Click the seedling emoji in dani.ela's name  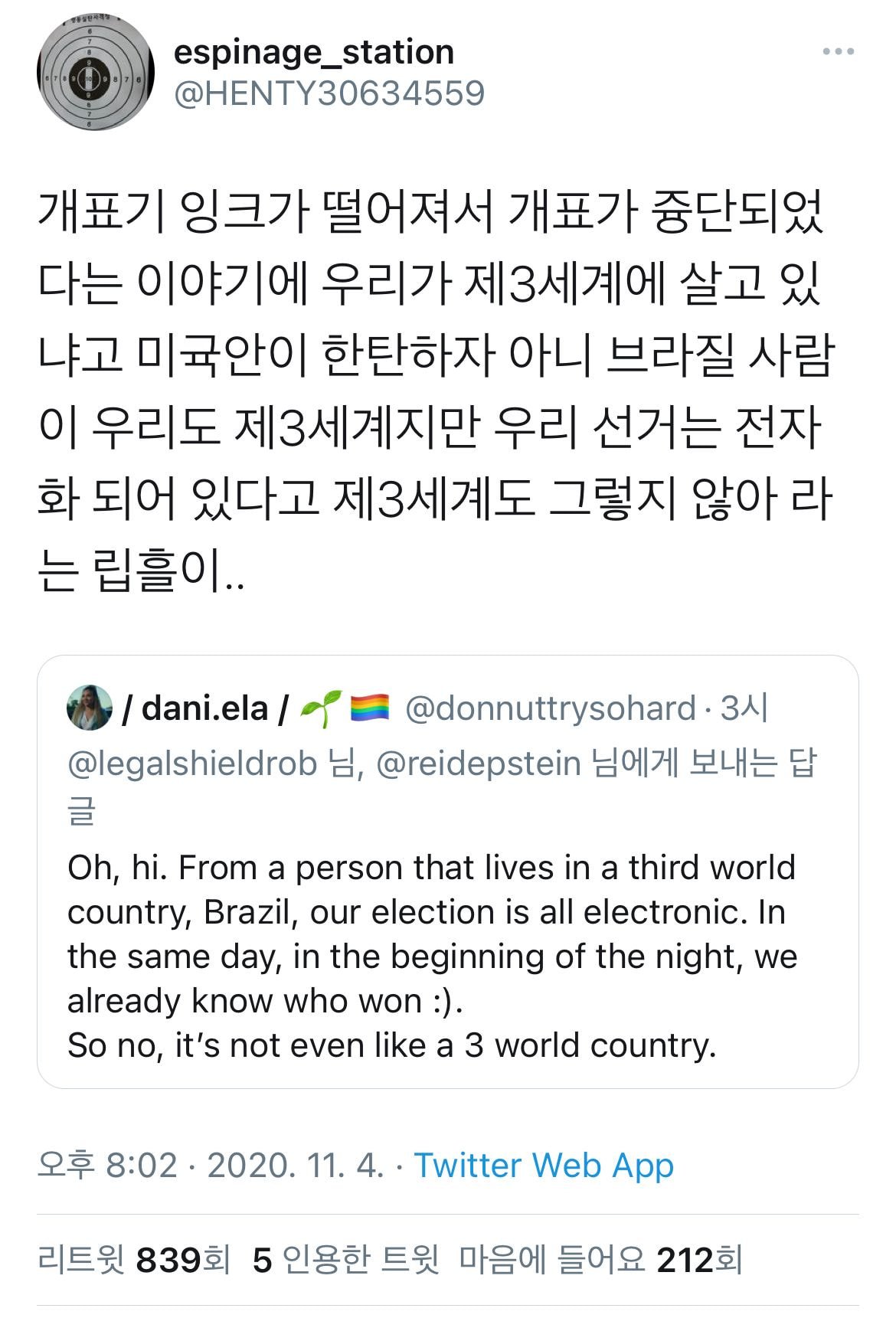coord(320,708)
